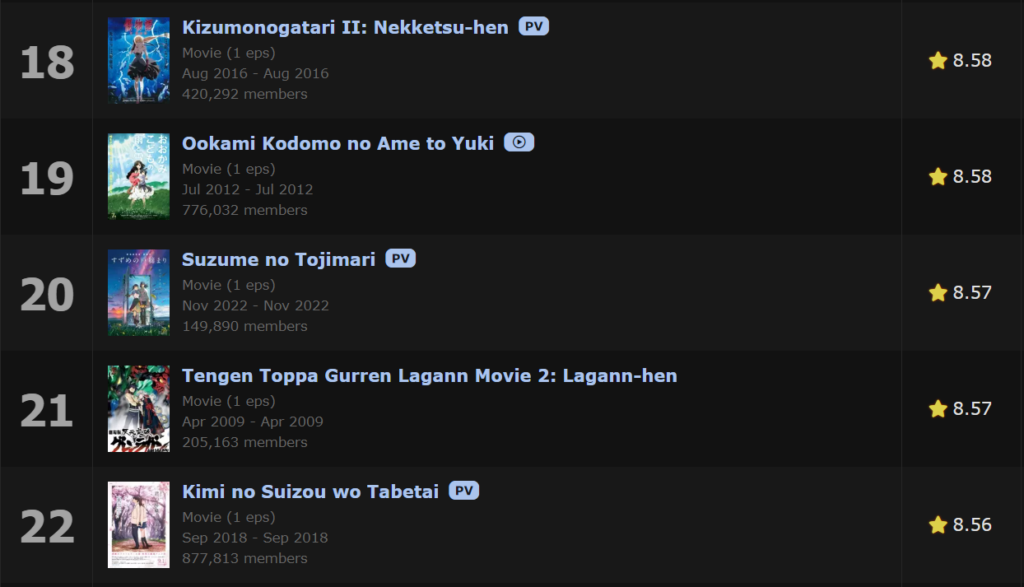Viewport: 1024px width, 587px height.
Task: Open Tengen Toppa Gurren Lagann Movie 2 link
Action: (429, 376)
